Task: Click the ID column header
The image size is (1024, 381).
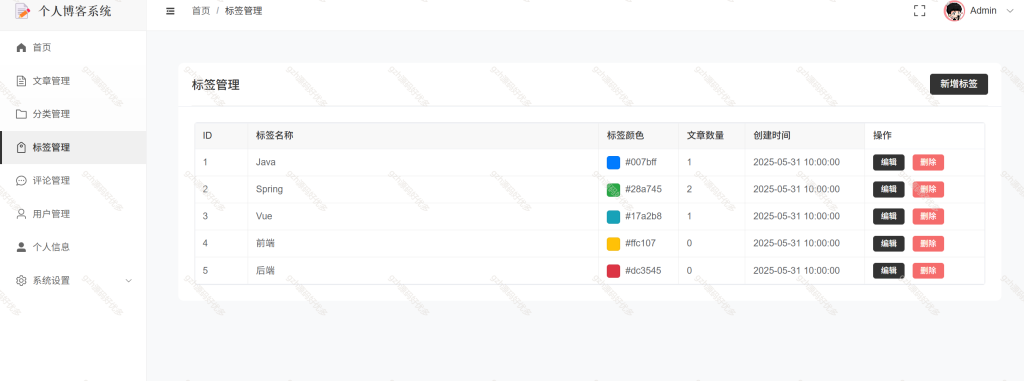Action: click(x=221, y=136)
